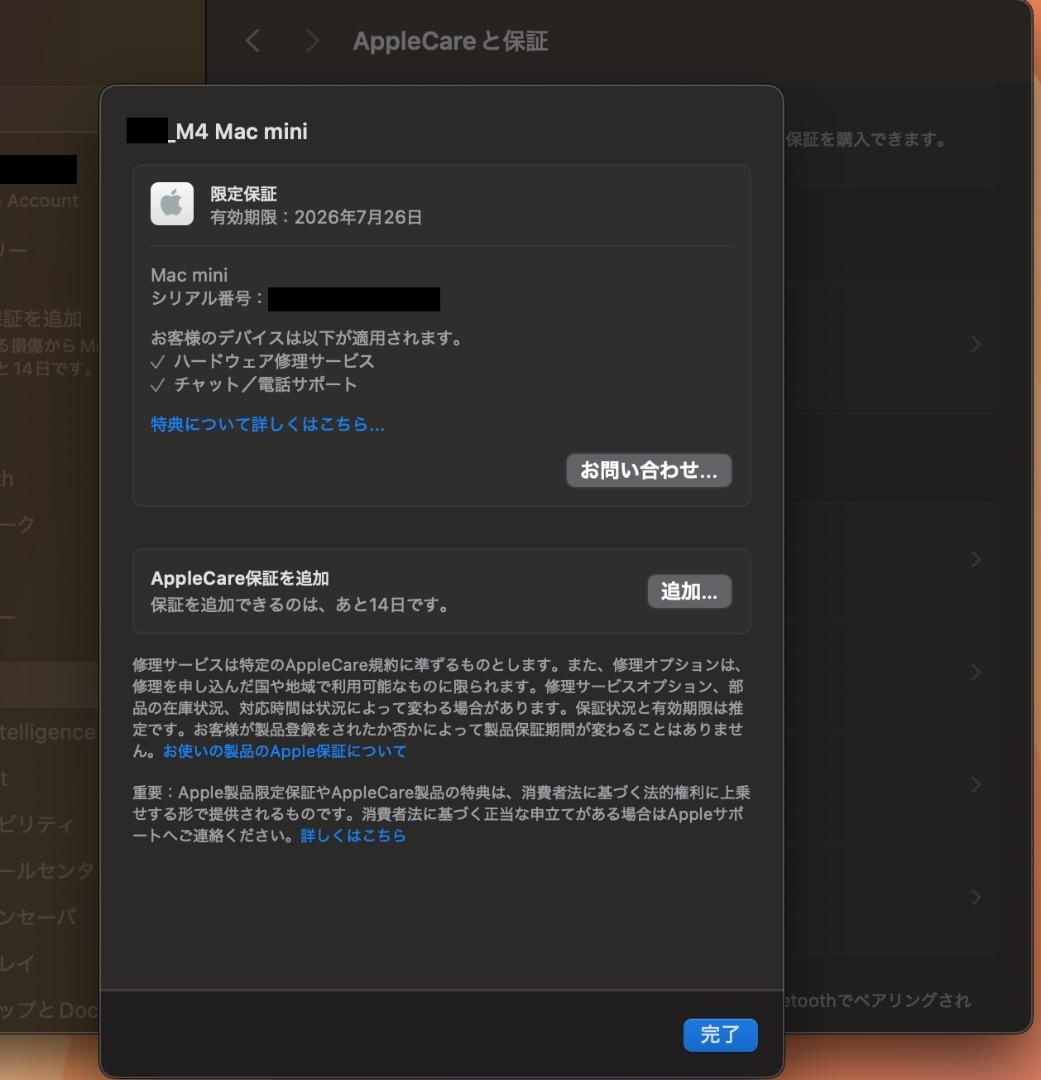Go to コントロールセンター in the sidebar
Image resolution: width=1041 pixels, height=1080 pixels.
point(47,870)
